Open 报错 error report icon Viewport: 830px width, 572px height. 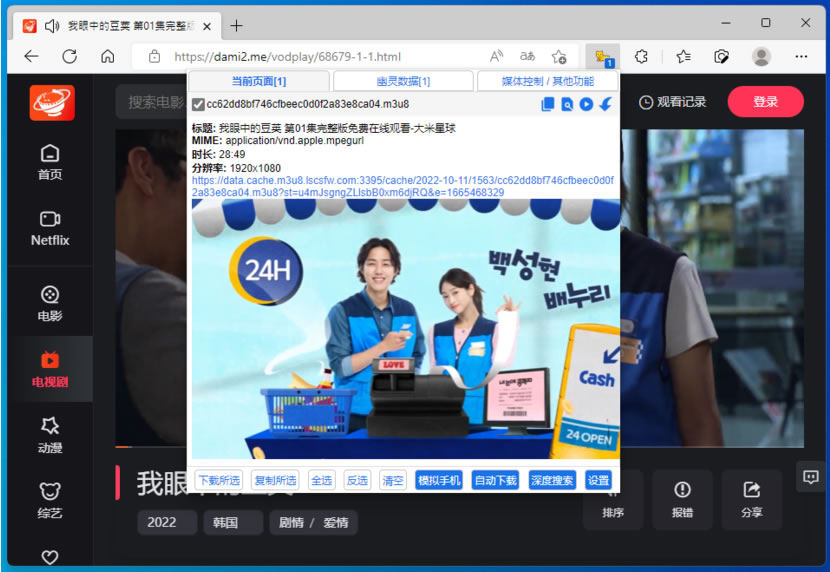[x=682, y=499]
